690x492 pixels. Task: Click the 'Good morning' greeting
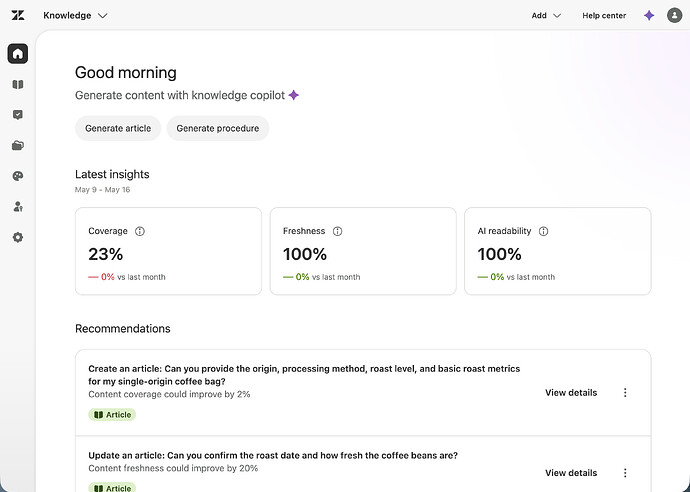tap(126, 73)
